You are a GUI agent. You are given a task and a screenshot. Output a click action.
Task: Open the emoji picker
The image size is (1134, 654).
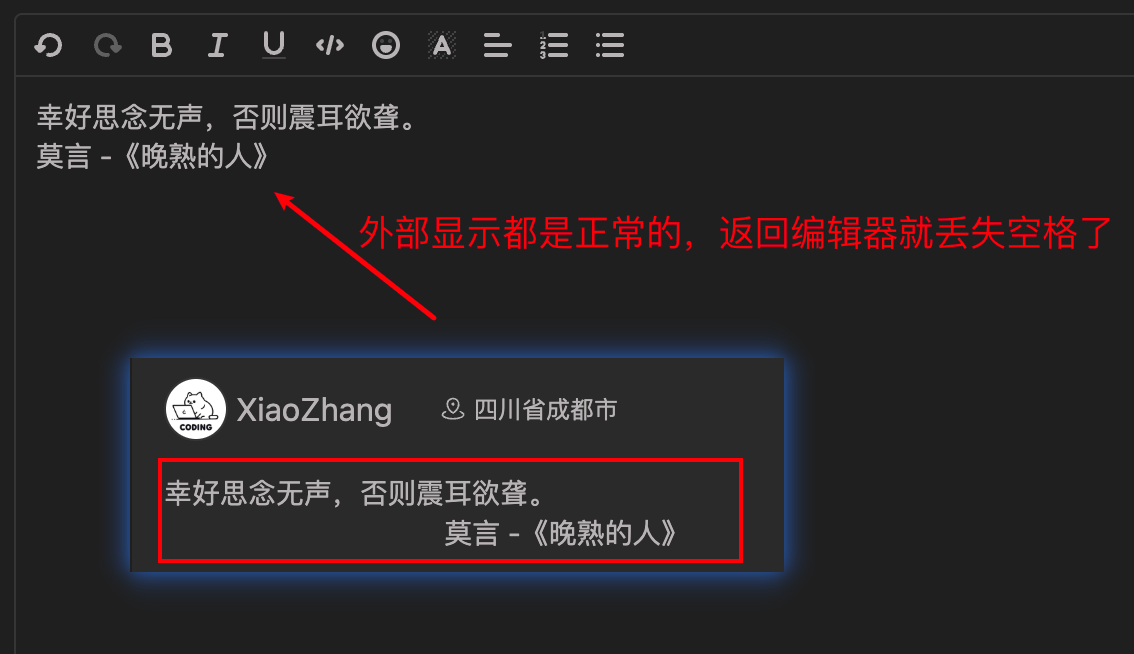(x=385, y=45)
